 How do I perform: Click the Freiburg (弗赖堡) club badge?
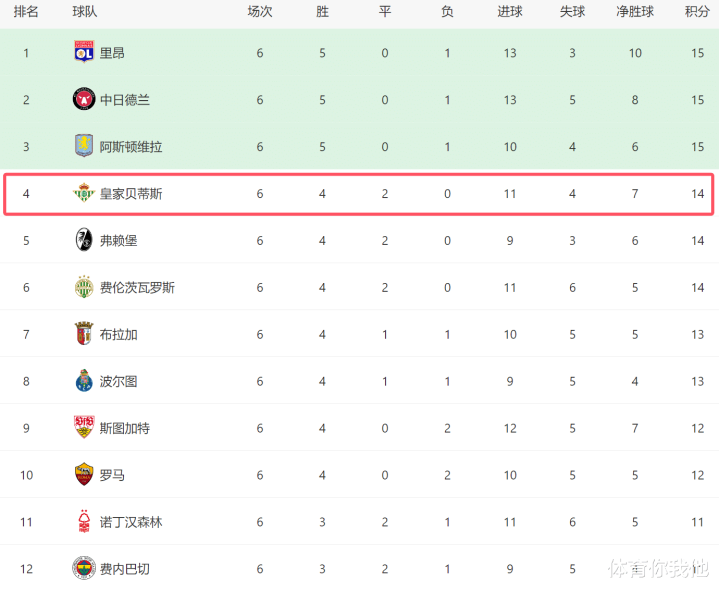pyautogui.click(x=84, y=240)
